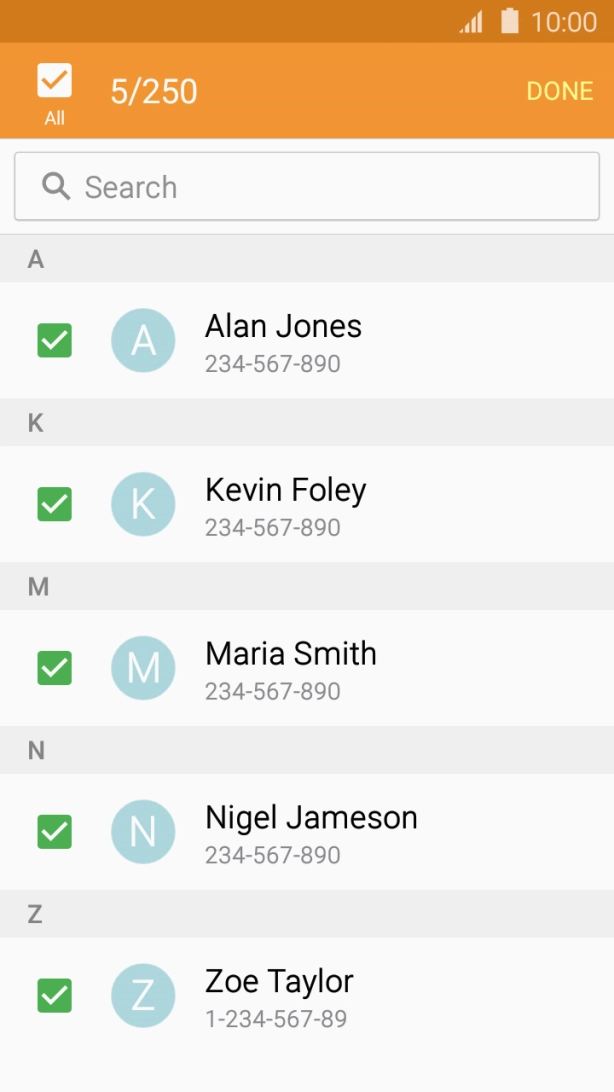Untick Zoe Taylor's checkbox
Viewport: 614px width, 1092px height.
(x=54, y=996)
